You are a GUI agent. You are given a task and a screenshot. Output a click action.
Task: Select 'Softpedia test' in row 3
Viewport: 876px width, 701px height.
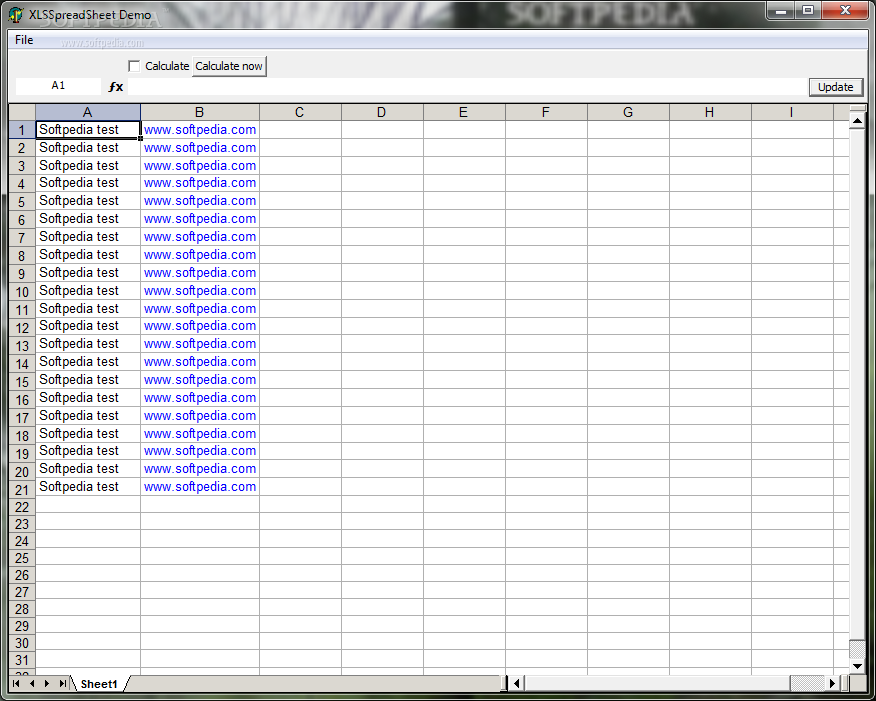pyautogui.click(x=88, y=165)
